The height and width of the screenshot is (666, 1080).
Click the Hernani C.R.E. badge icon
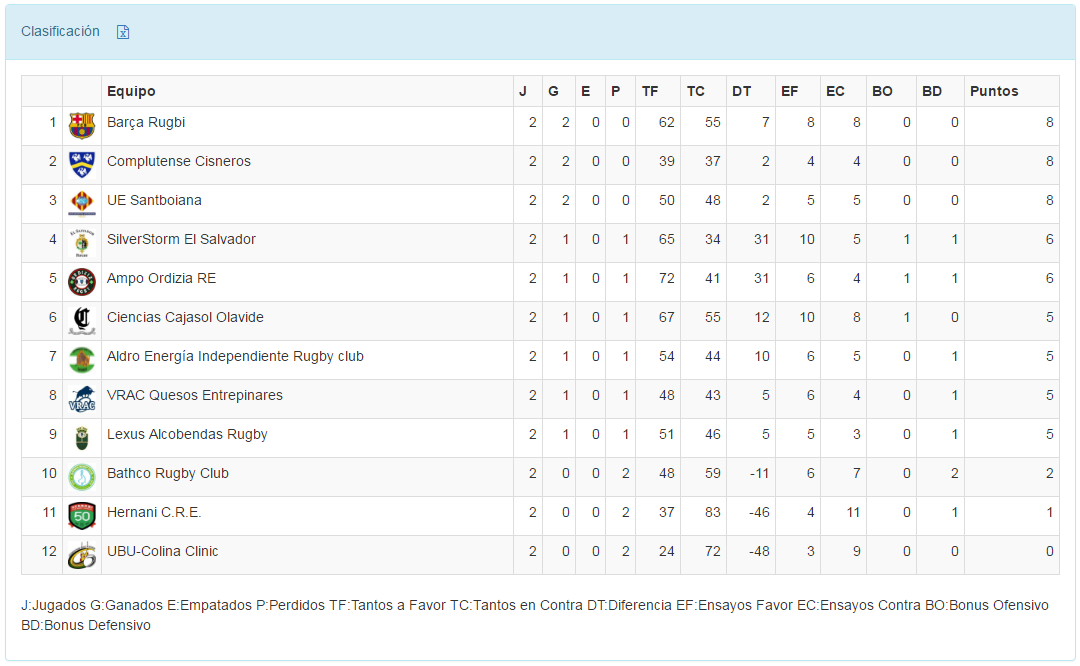(x=81, y=515)
